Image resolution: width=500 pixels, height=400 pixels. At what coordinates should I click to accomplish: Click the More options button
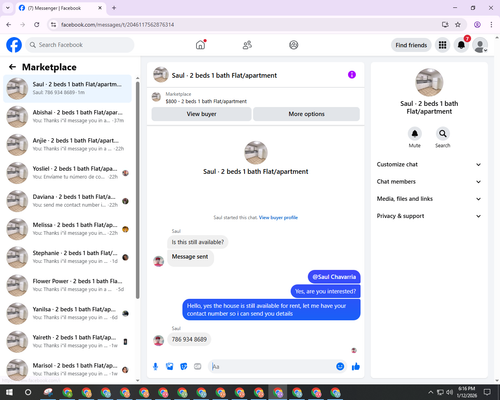coord(306,114)
